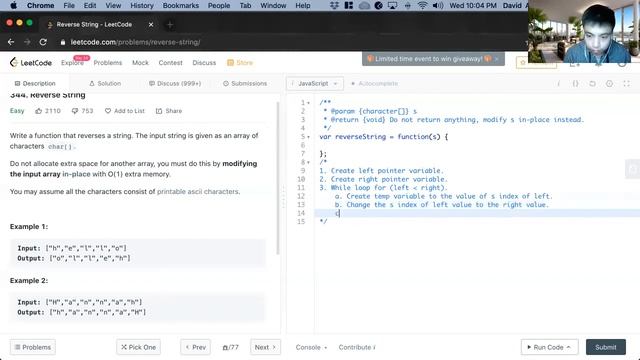The width and height of the screenshot is (640, 360).
Task: Click the Wi-Fi status icon in menu bar
Action: click(422, 5)
